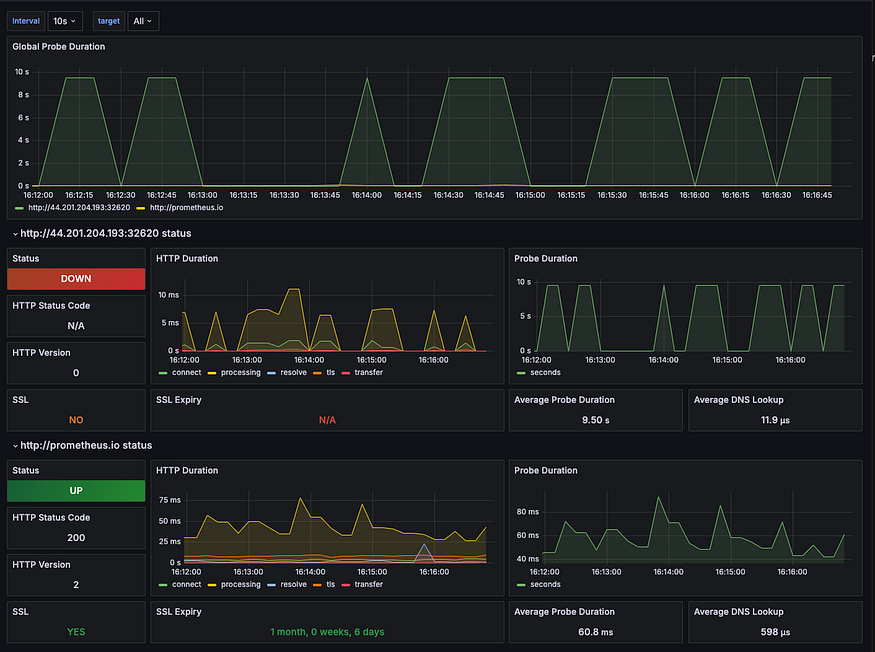Viewport: 875px width, 652px height.
Task: Click SSL Expiry value 1 month, 0 weeks, 6 days
Action: (327, 632)
